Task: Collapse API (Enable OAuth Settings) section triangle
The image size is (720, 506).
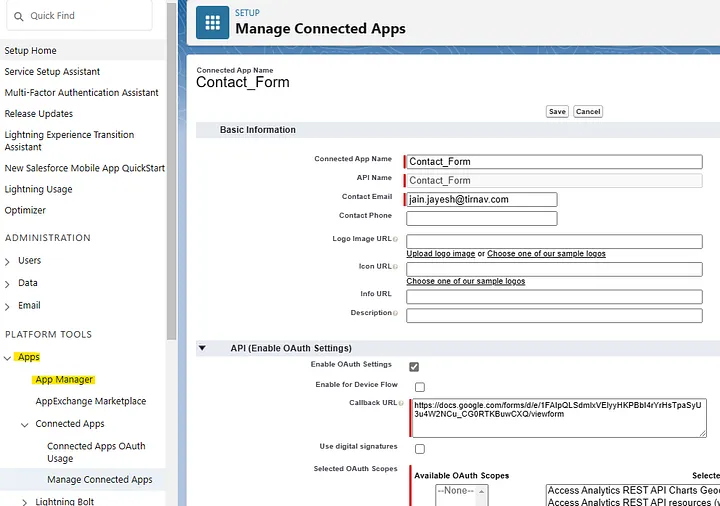Action: point(202,348)
